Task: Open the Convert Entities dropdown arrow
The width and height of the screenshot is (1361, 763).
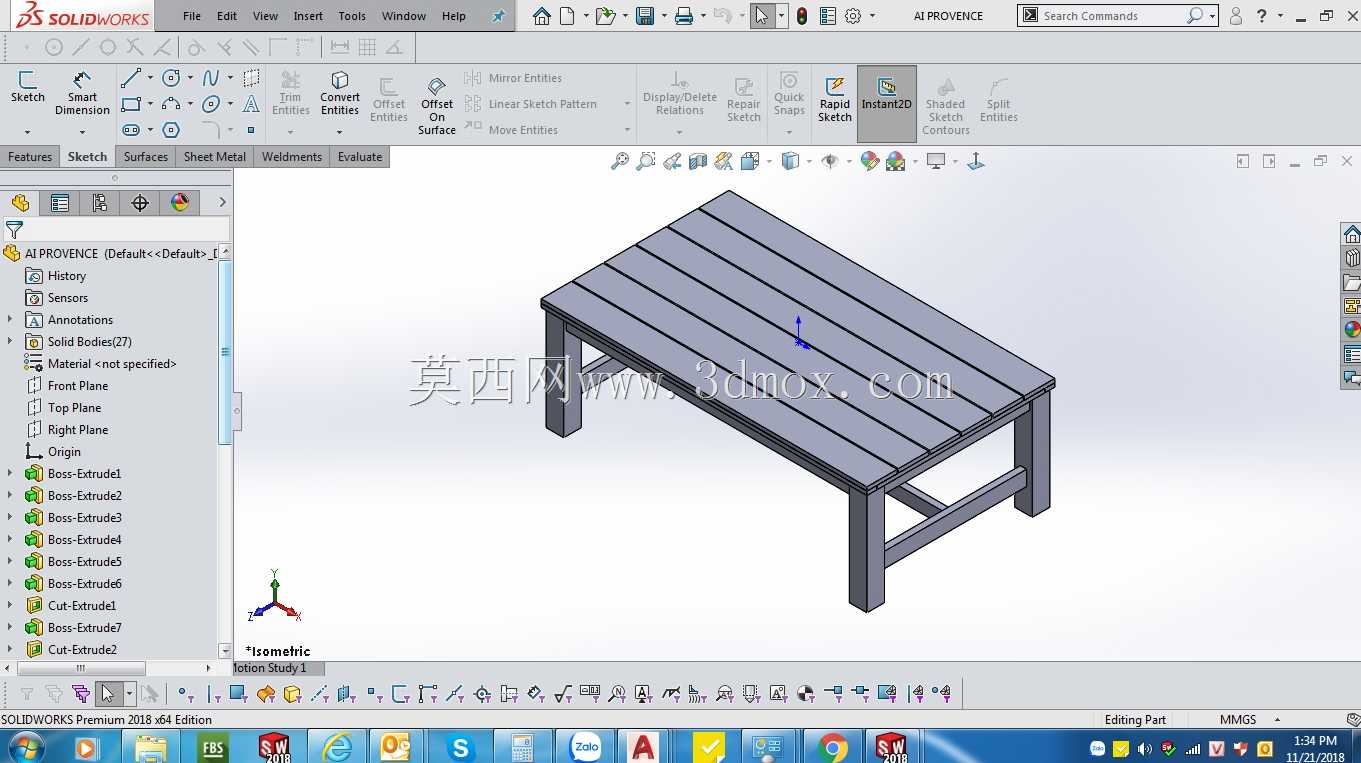Action: (340, 132)
